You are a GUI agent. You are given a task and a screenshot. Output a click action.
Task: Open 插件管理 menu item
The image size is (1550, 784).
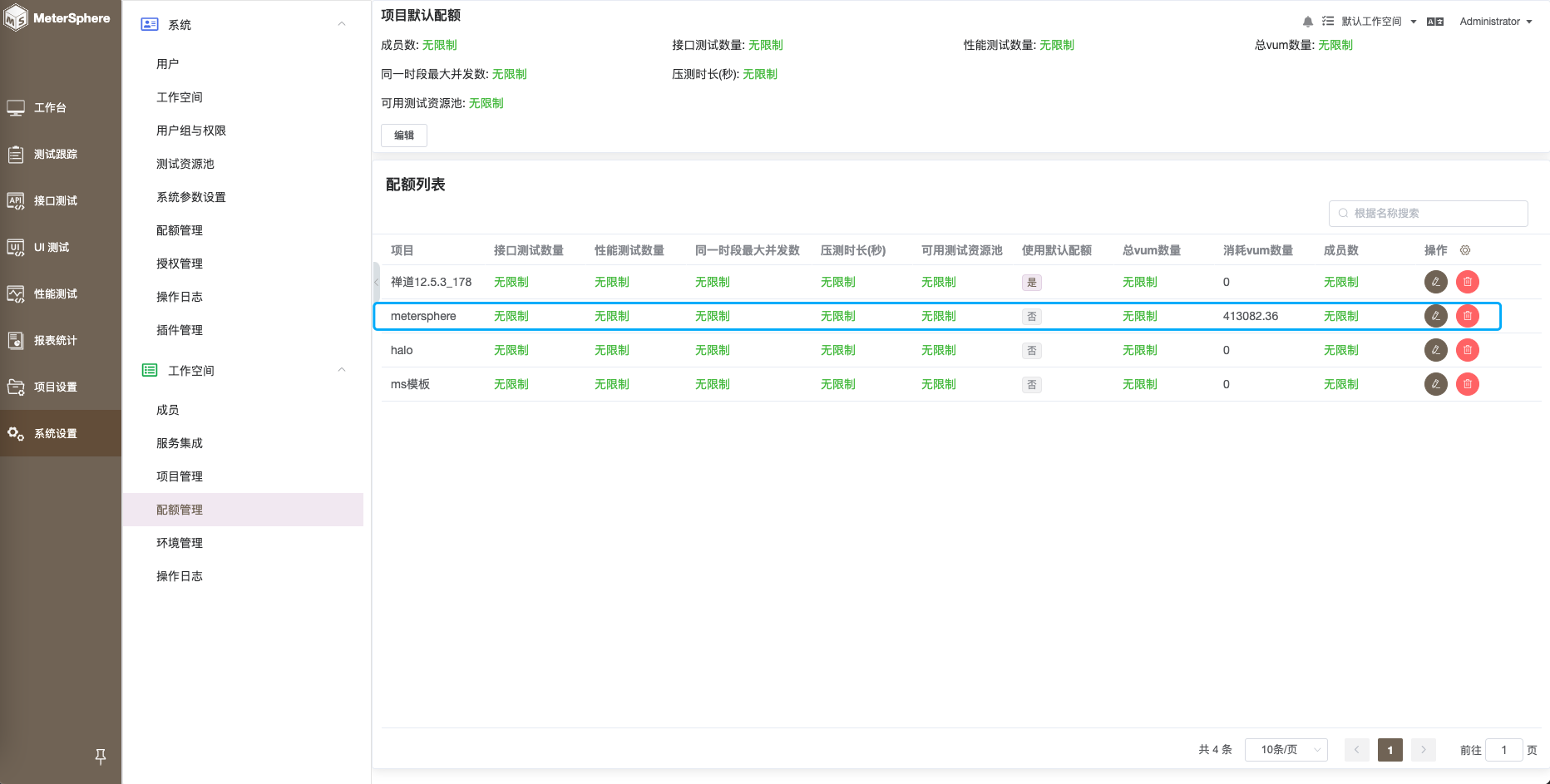point(243,330)
